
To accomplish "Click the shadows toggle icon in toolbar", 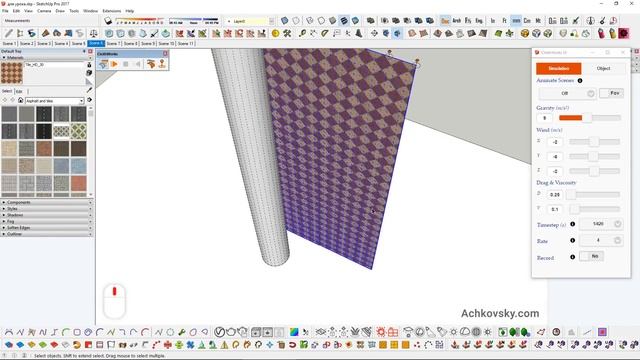I will [x=108, y=20].
